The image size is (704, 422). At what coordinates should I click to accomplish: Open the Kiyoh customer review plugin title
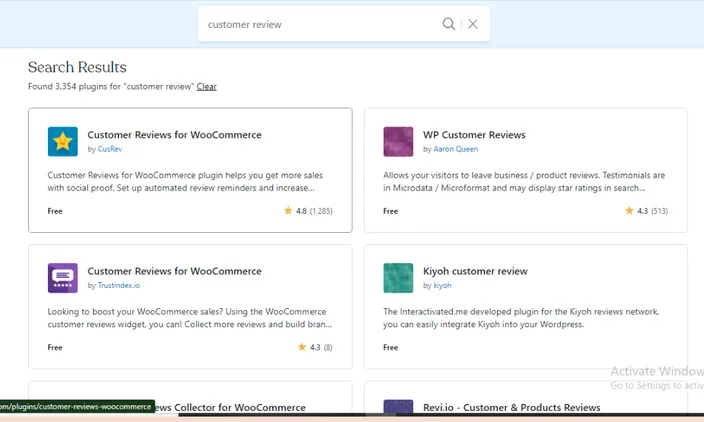tap(475, 271)
